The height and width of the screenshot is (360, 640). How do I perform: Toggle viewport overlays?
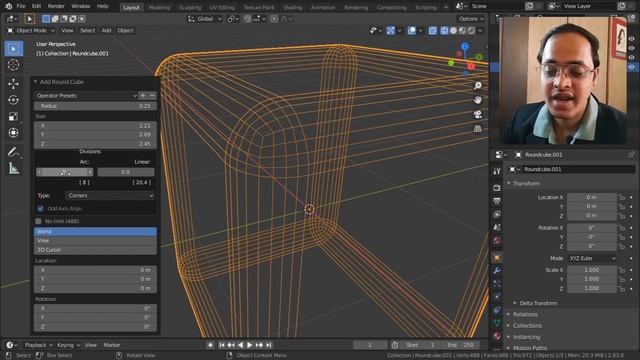pyautogui.click(x=411, y=30)
